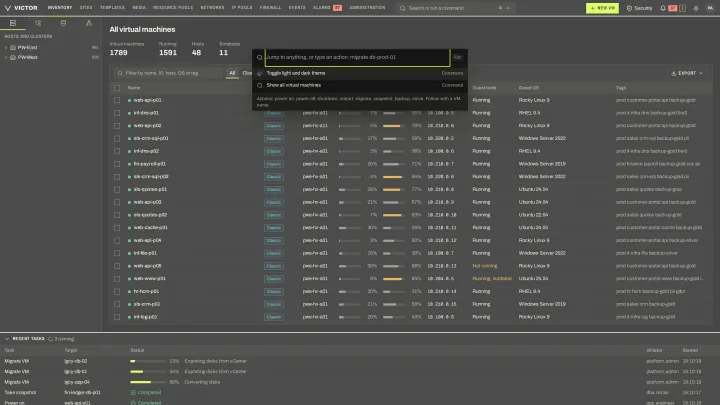
Task: Click the filter field magnifier icon
Action: tap(120, 73)
